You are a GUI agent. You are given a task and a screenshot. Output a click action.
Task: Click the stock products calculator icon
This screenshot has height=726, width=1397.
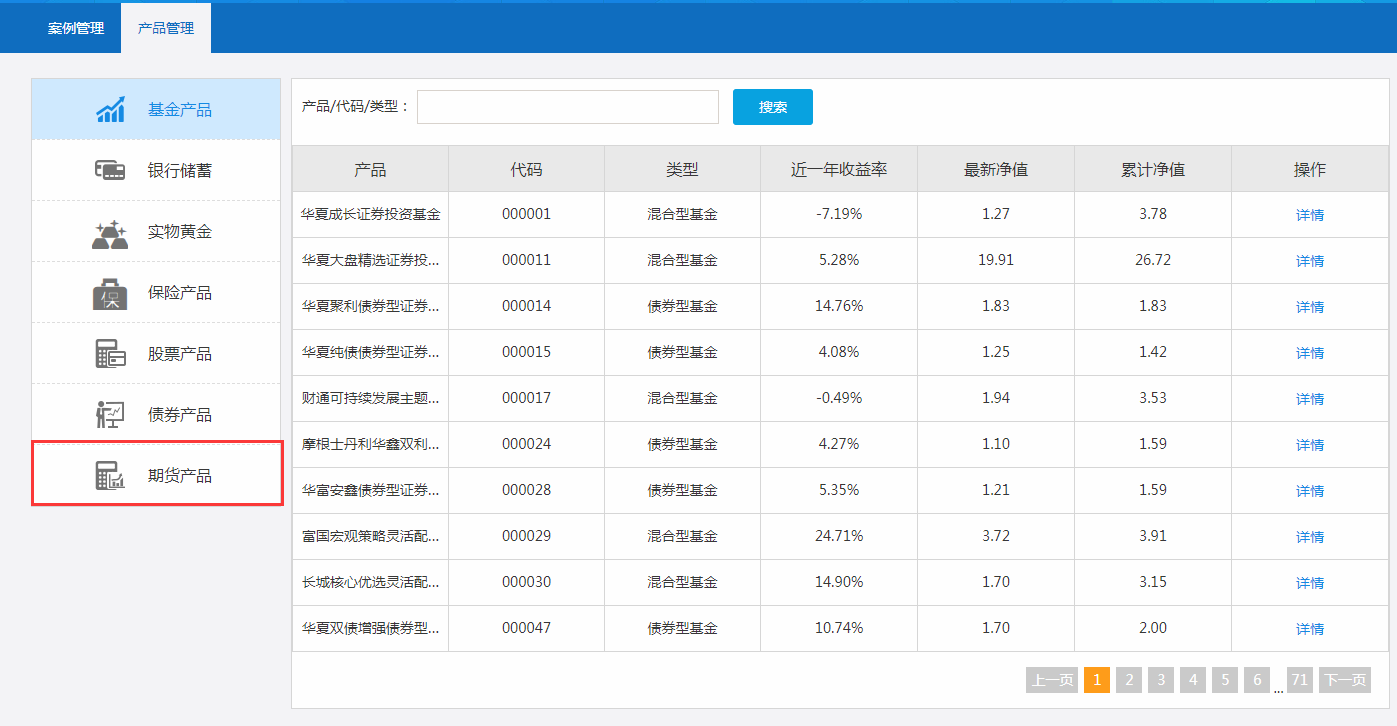click(110, 354)
